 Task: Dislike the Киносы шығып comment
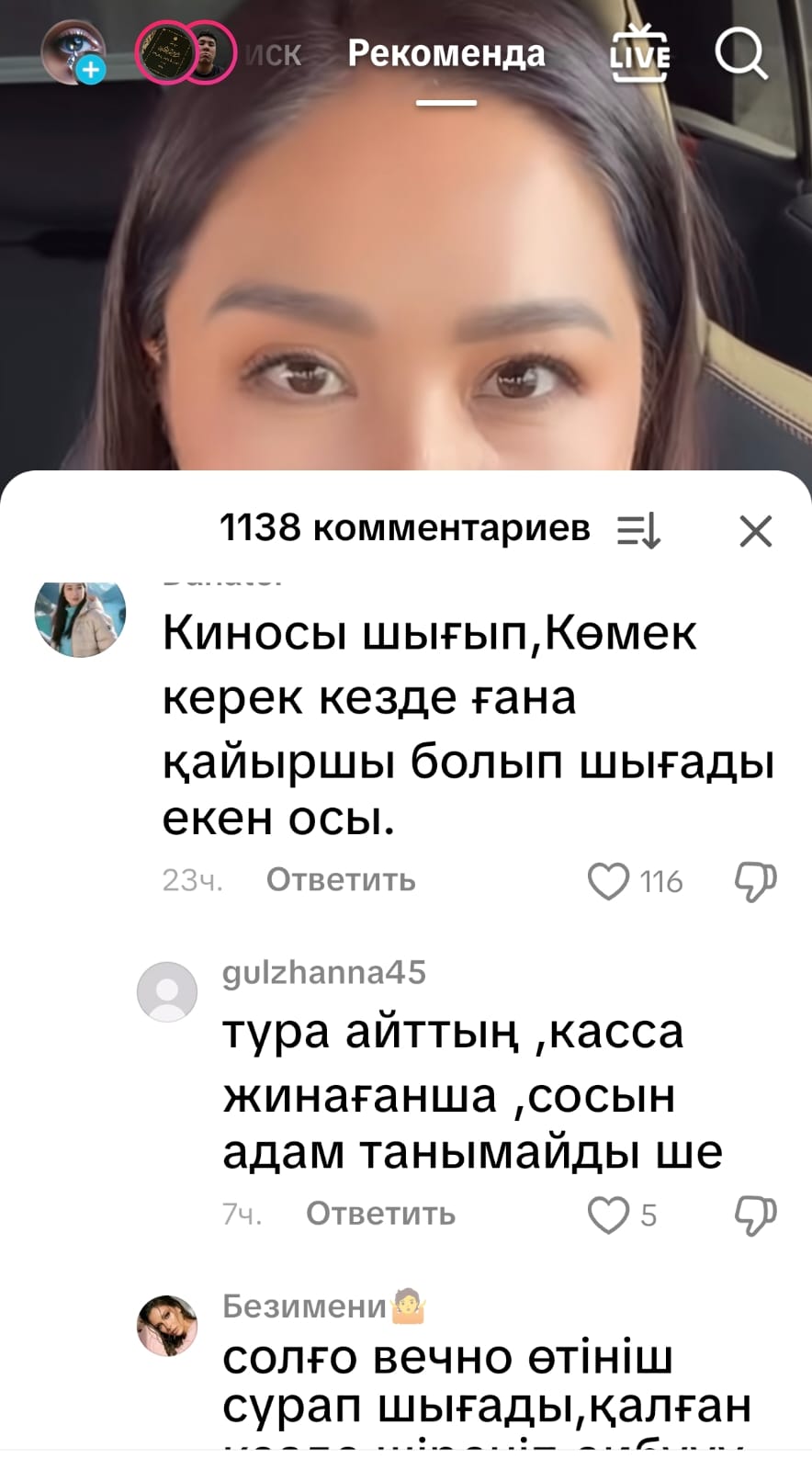click(x=756, y=882)
